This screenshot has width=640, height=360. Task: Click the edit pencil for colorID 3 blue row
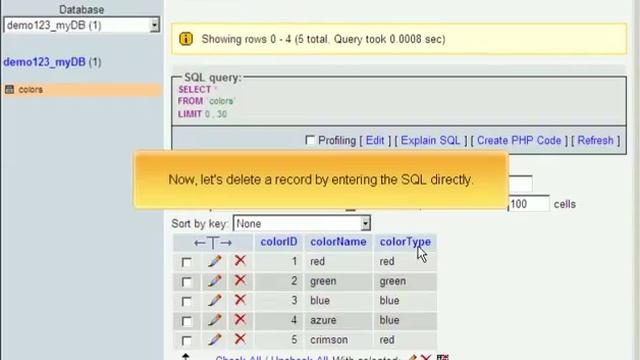215,300
